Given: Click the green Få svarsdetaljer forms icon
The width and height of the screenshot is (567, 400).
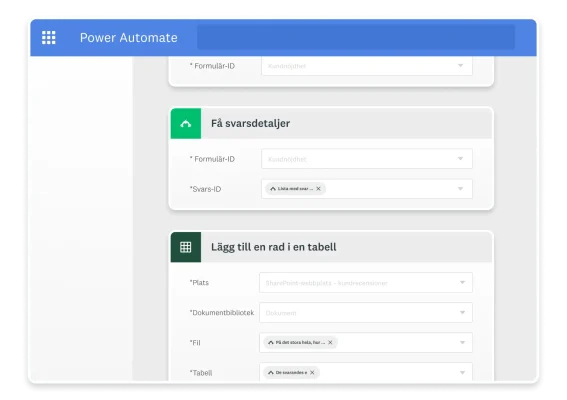Looking at the screenshot, I should [x=186, y=123].
